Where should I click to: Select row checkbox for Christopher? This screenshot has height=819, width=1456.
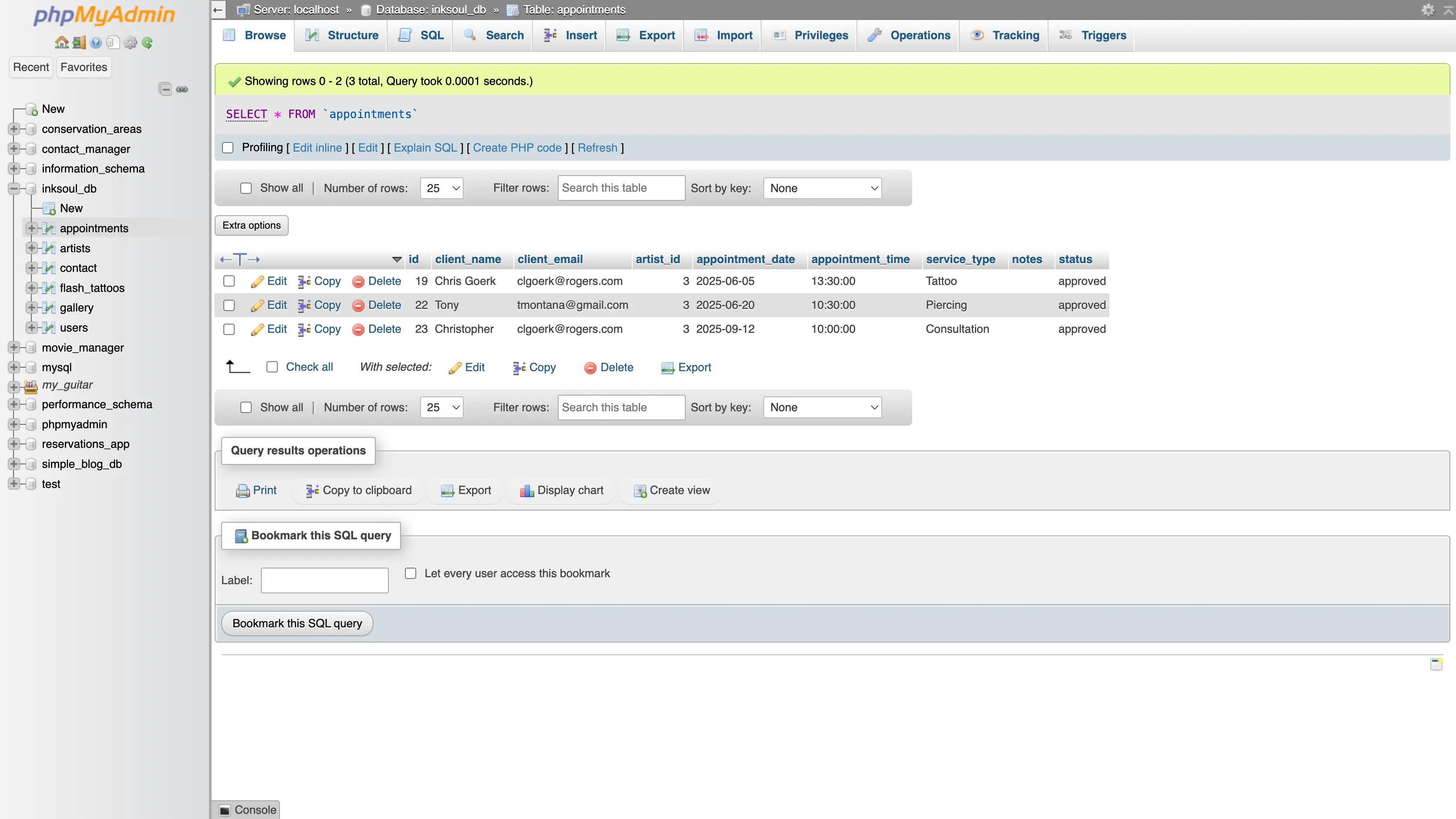point(229,329)
